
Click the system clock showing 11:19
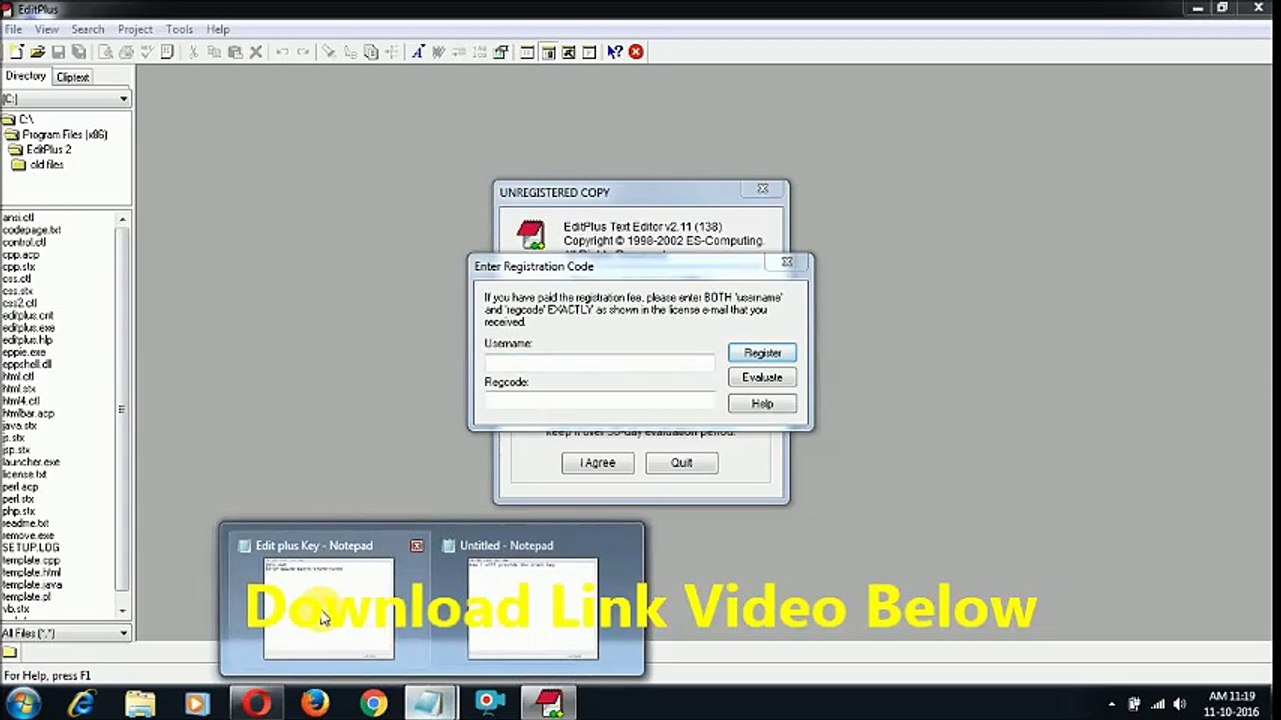(1231, 704)
